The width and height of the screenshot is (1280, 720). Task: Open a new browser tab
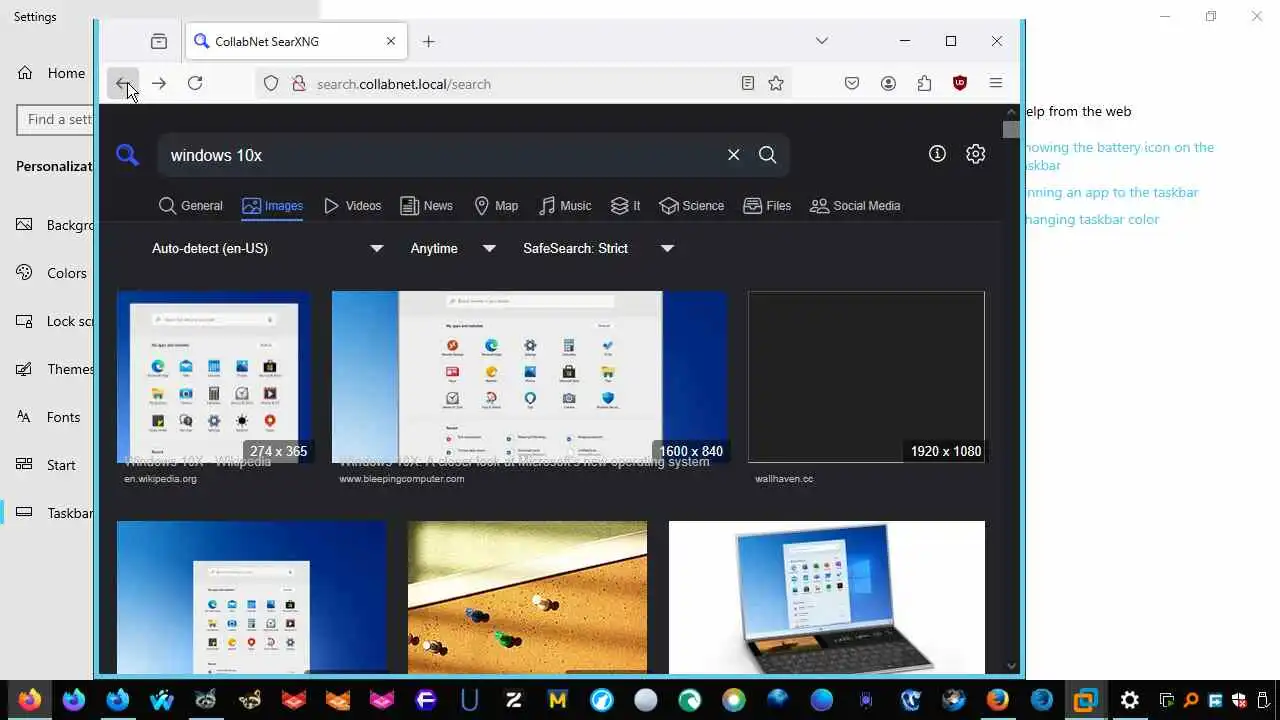pos(428,41)
